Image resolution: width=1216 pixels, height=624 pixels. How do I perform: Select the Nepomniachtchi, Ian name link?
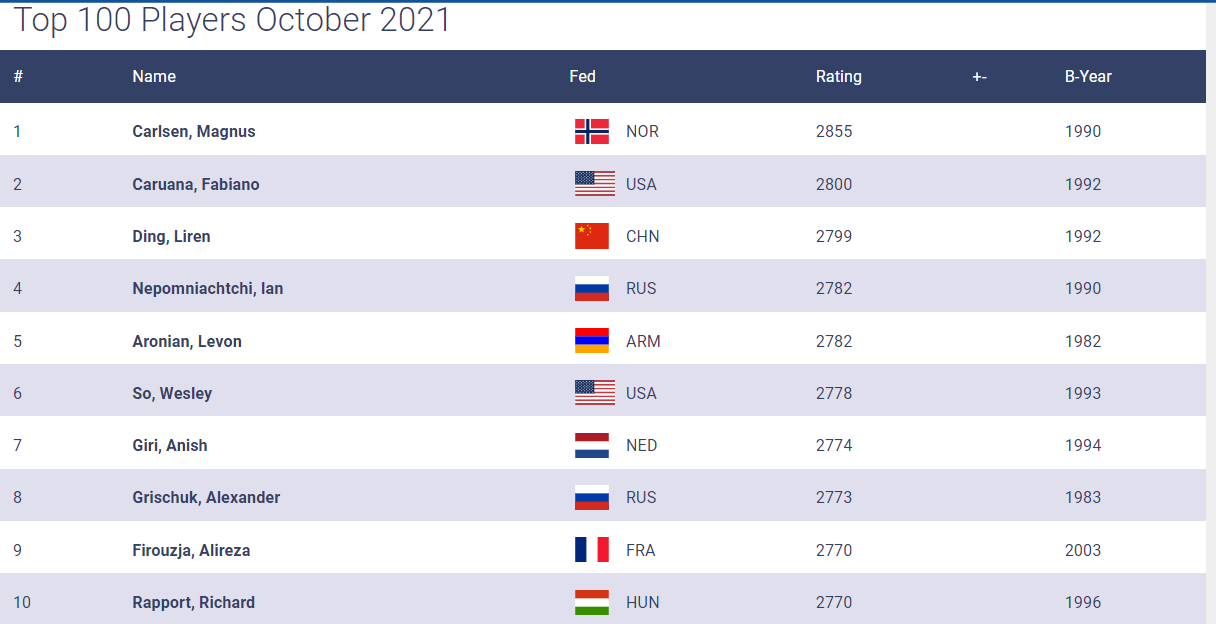[208, 288]
